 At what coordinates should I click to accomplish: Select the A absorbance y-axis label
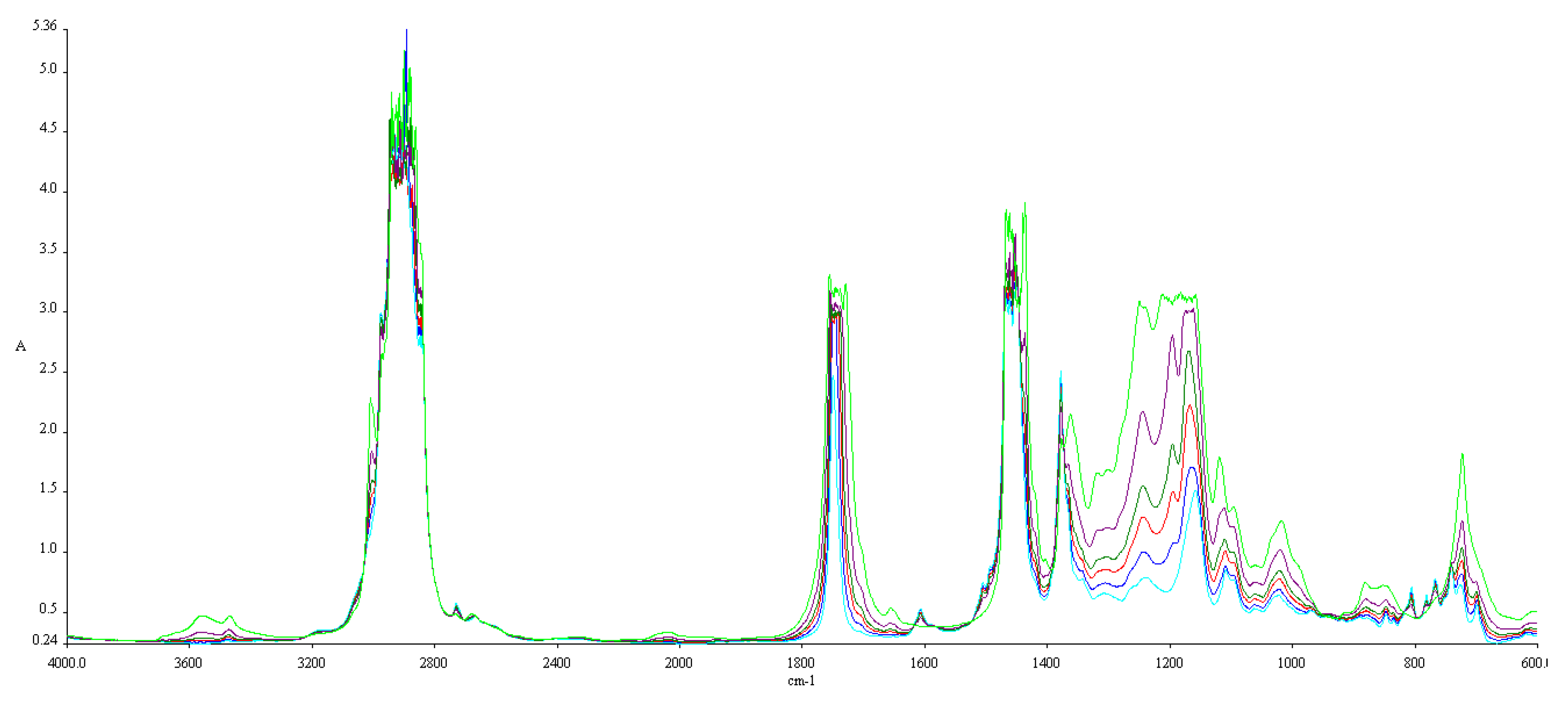tap(21, 346)
